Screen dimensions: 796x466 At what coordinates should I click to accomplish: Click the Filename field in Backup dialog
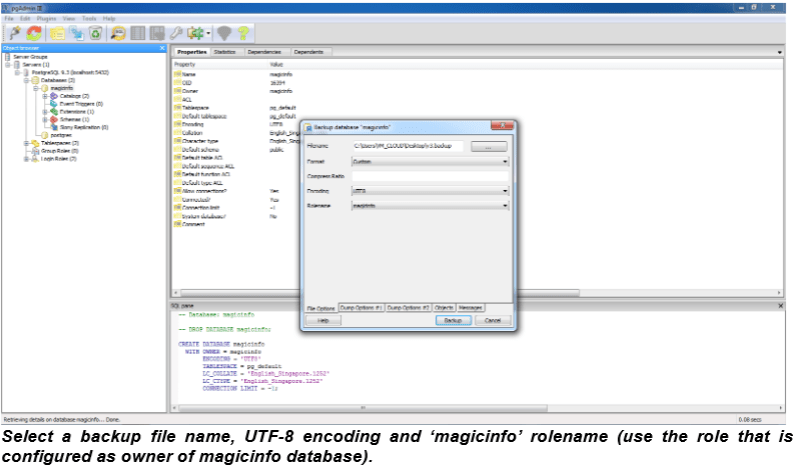click(x=407, y=146)
